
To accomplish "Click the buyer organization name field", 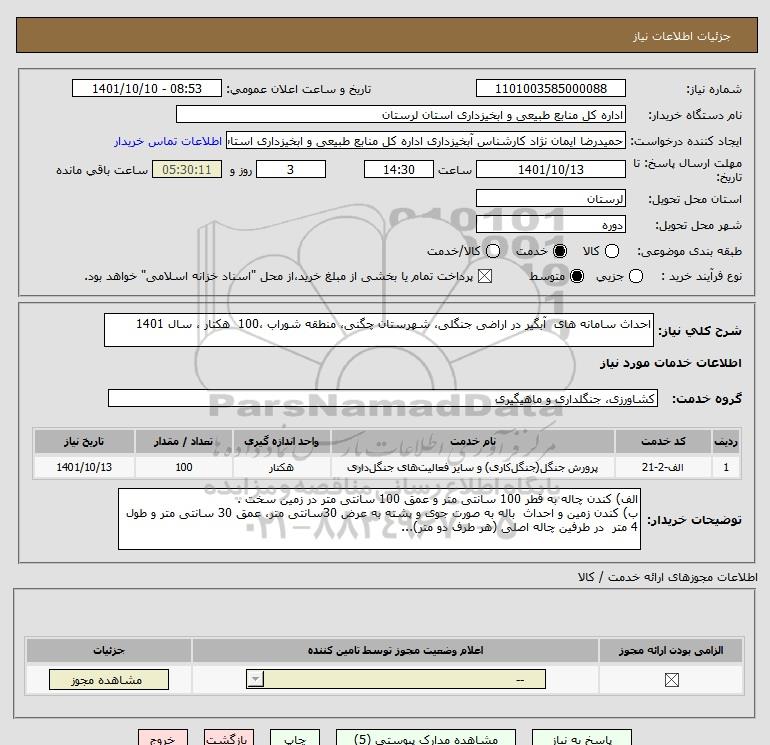I will coord(401,115).
